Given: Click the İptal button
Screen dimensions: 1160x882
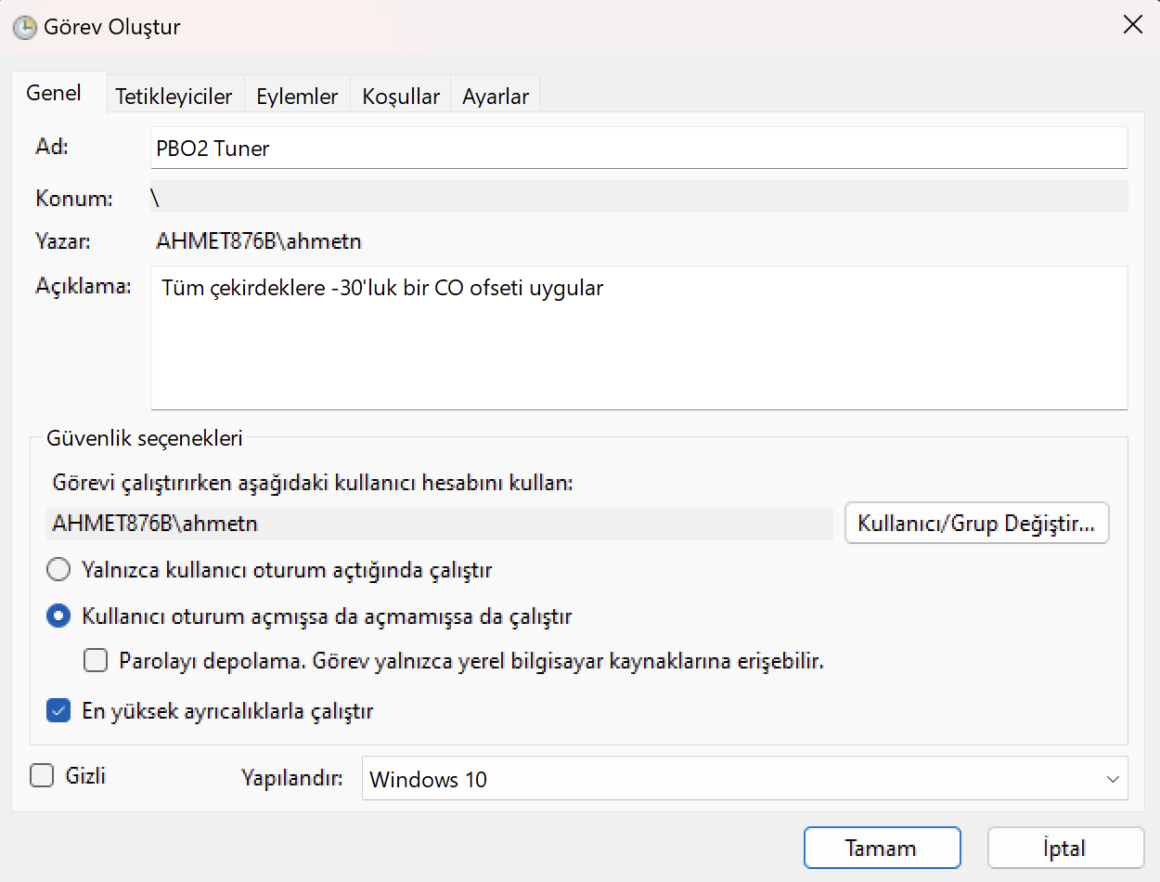Looking at the screenshot, I should tap(1065, 848).
